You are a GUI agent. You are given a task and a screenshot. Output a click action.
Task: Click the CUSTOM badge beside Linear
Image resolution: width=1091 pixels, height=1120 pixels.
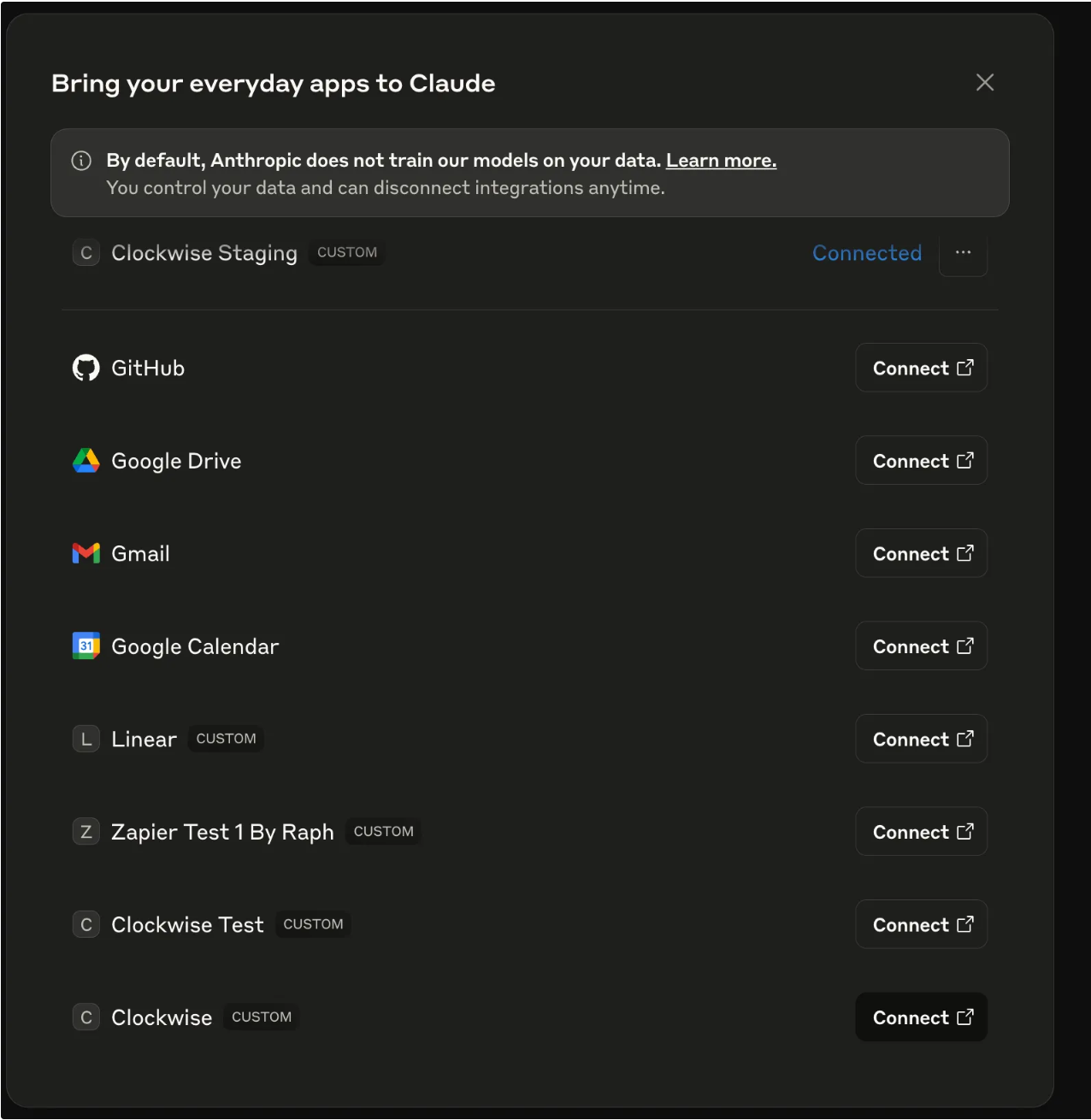tap(226, 739)
